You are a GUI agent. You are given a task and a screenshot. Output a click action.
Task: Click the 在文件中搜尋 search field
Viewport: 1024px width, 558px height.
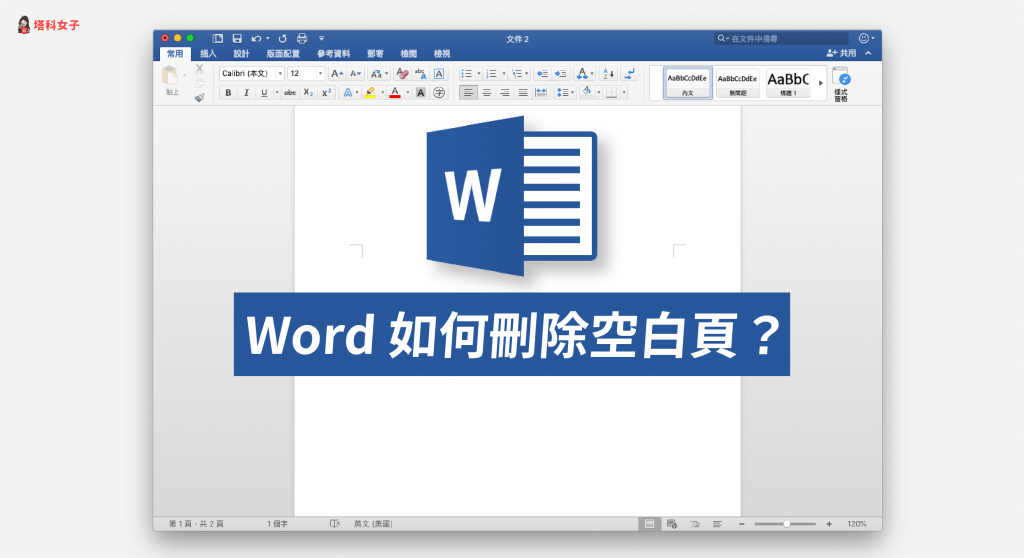782,39
